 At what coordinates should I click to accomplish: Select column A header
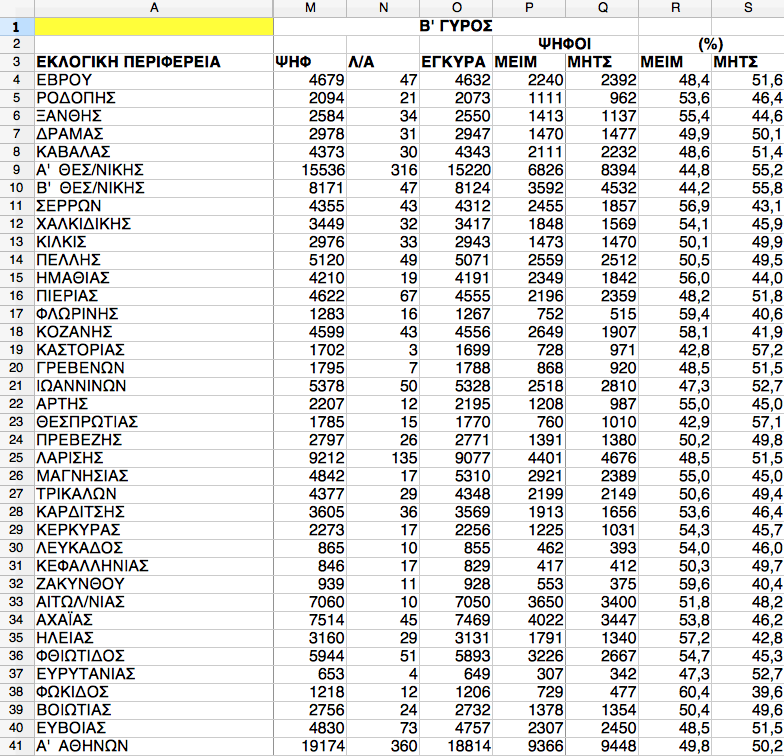(154, 8)
